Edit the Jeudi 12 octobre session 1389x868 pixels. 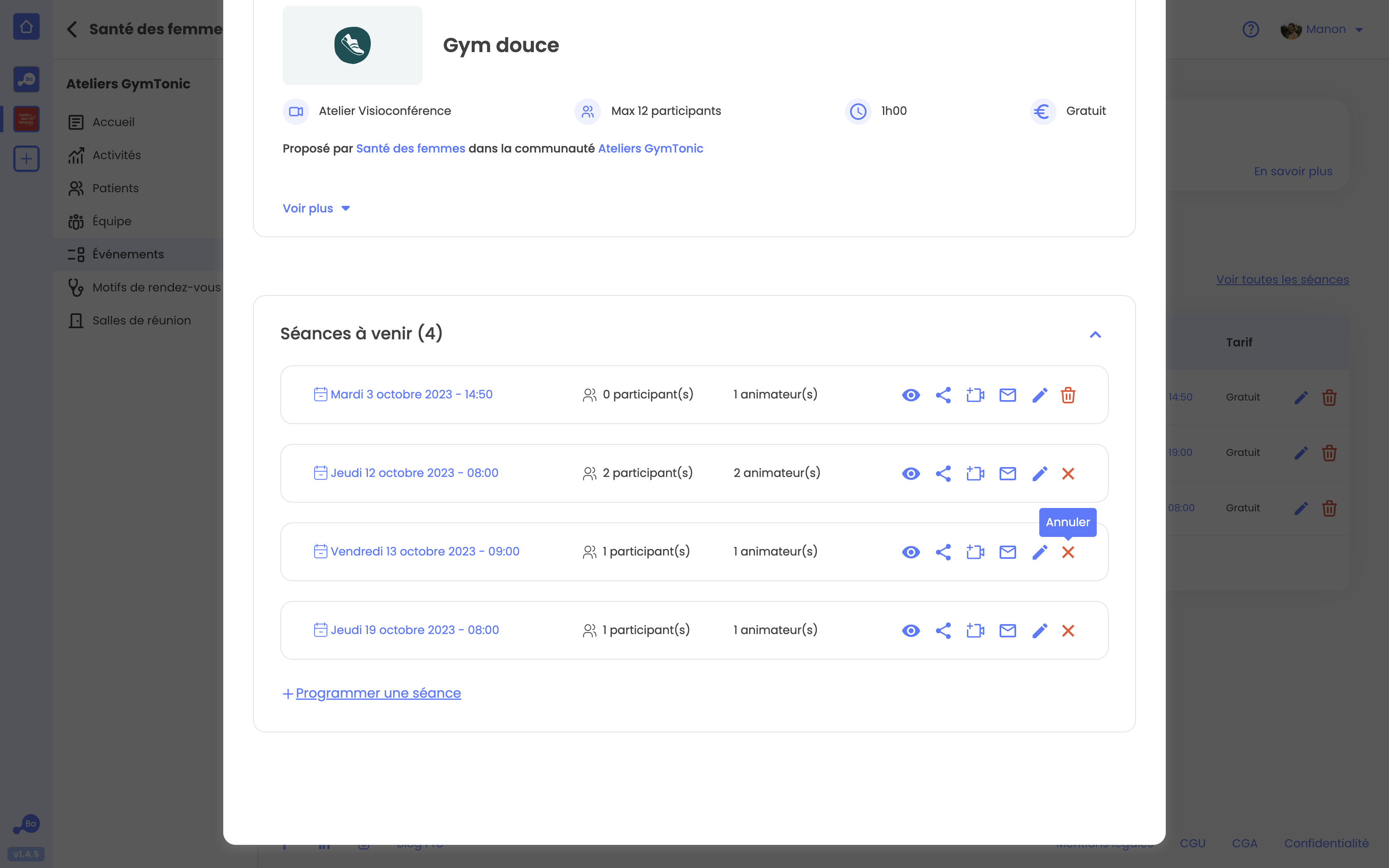[1039, 474]
